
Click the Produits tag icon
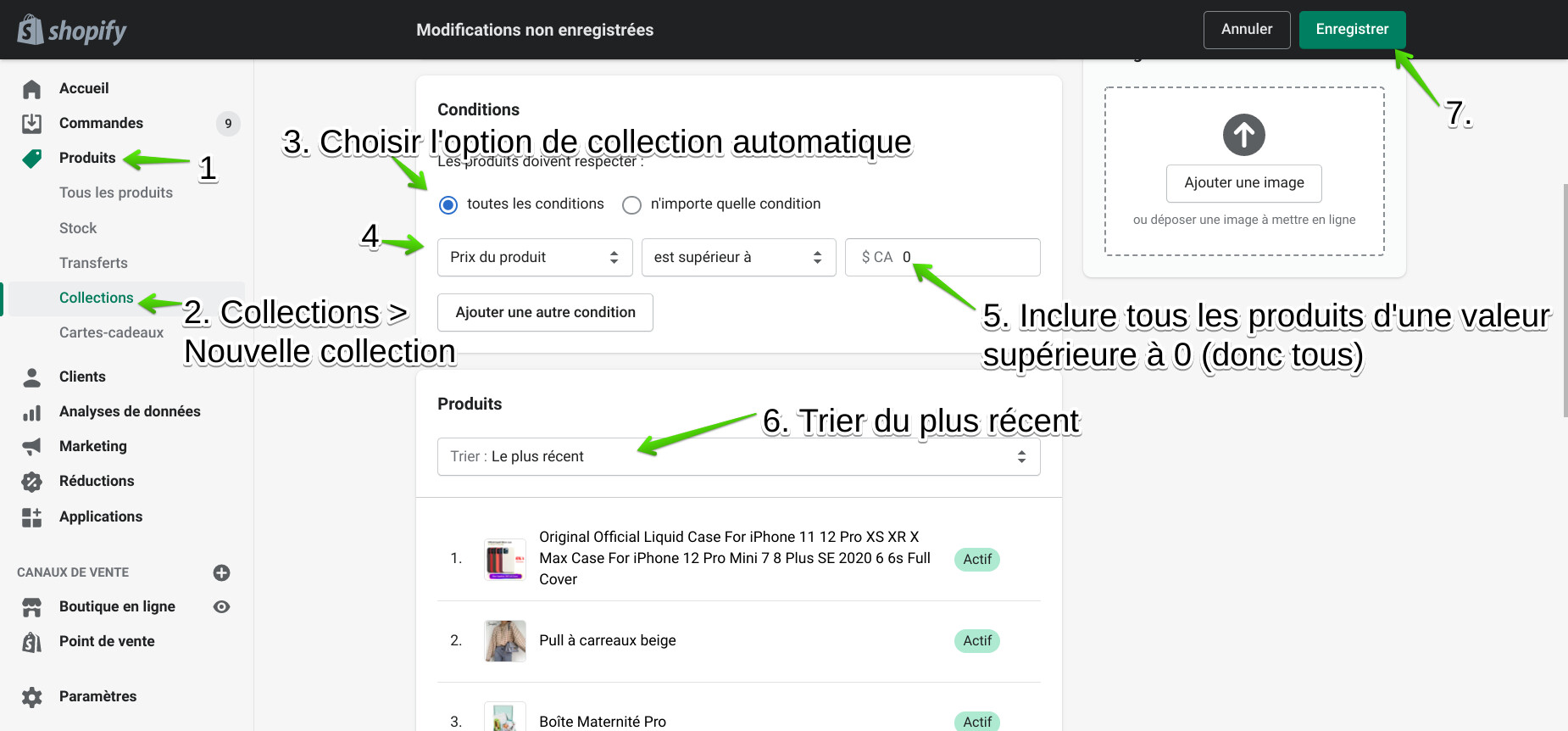pyautogui.click(x=32, y=159)
